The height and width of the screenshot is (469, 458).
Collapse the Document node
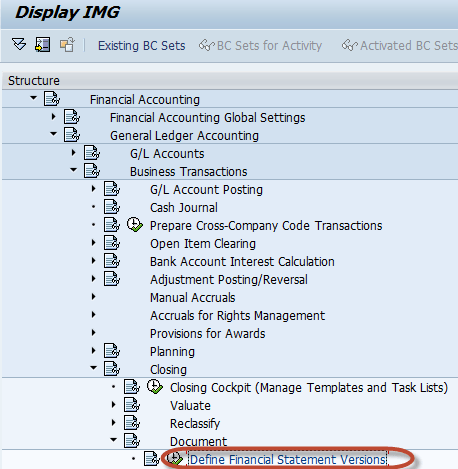(x=113, y=440)
